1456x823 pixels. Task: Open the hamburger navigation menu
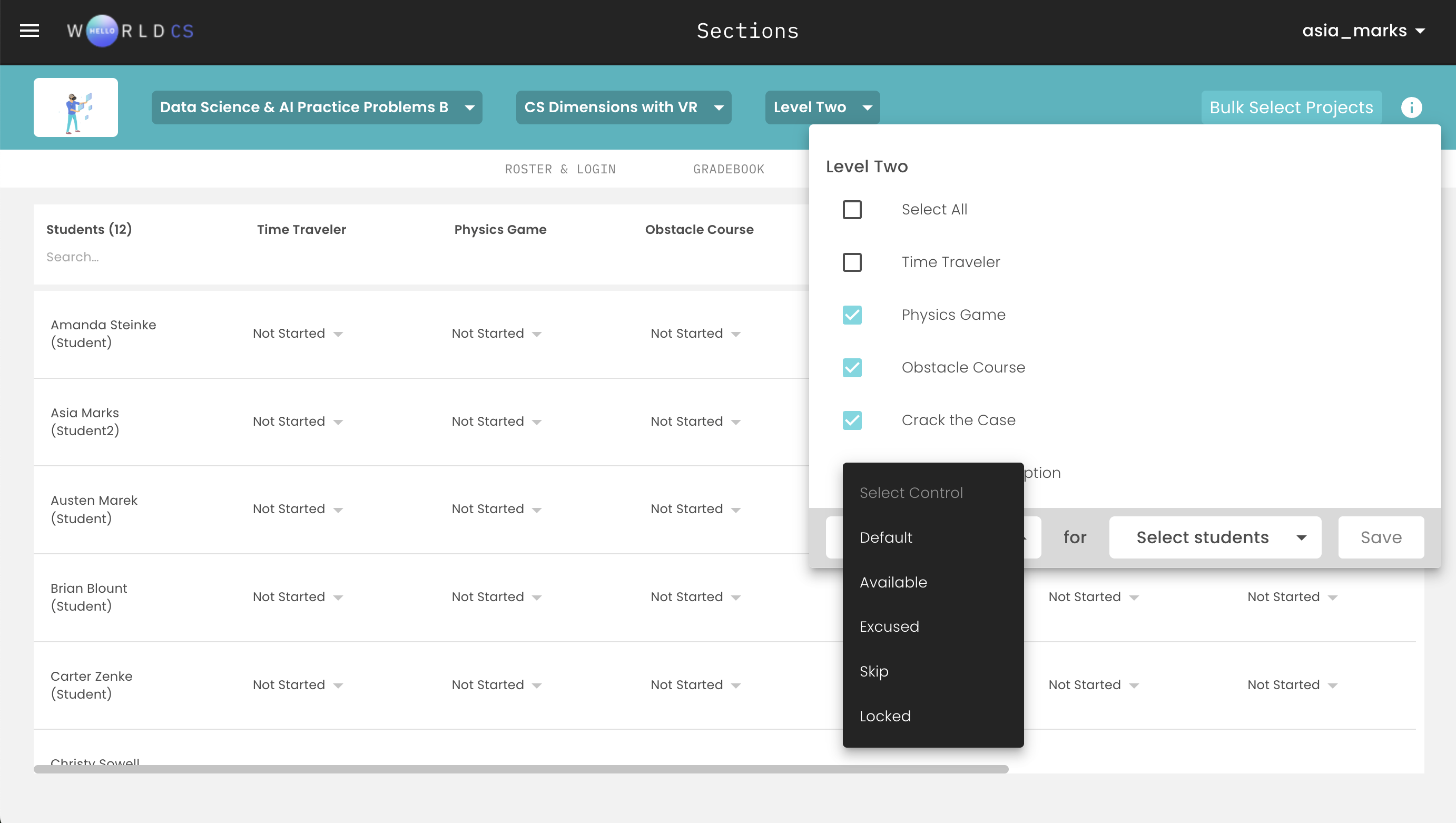29,31
